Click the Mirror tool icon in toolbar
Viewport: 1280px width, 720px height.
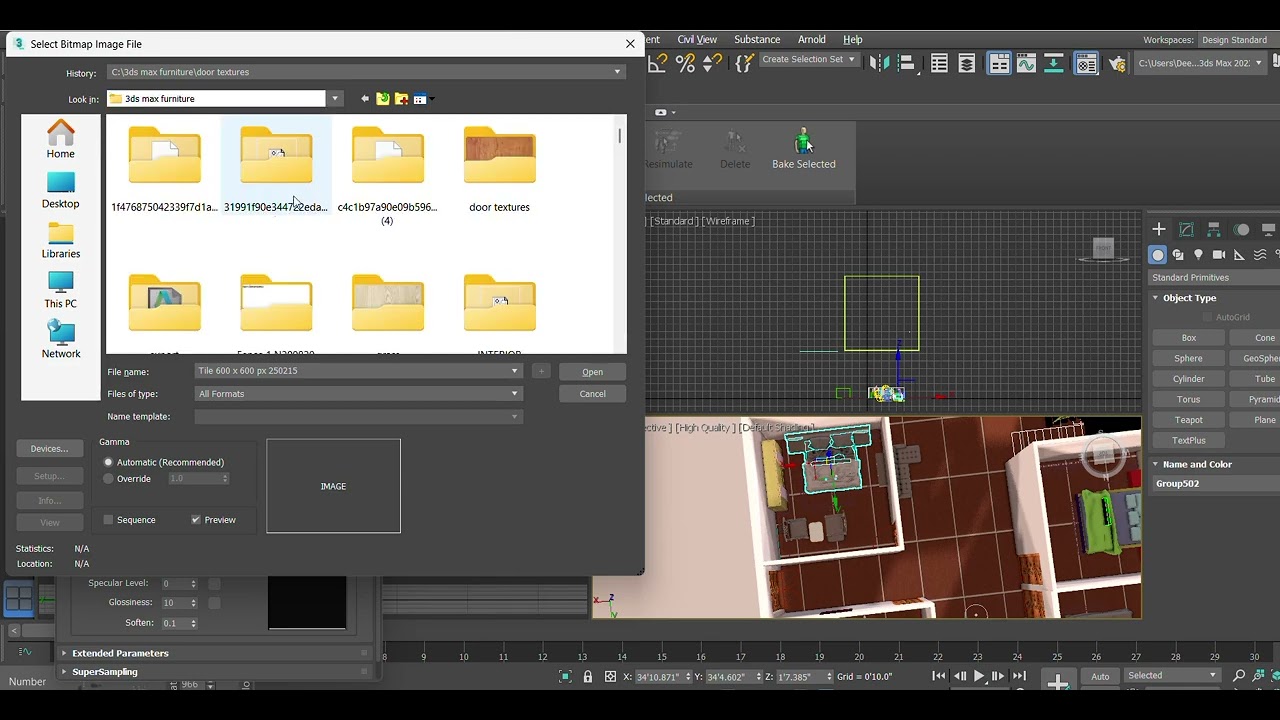pos(879,64)
